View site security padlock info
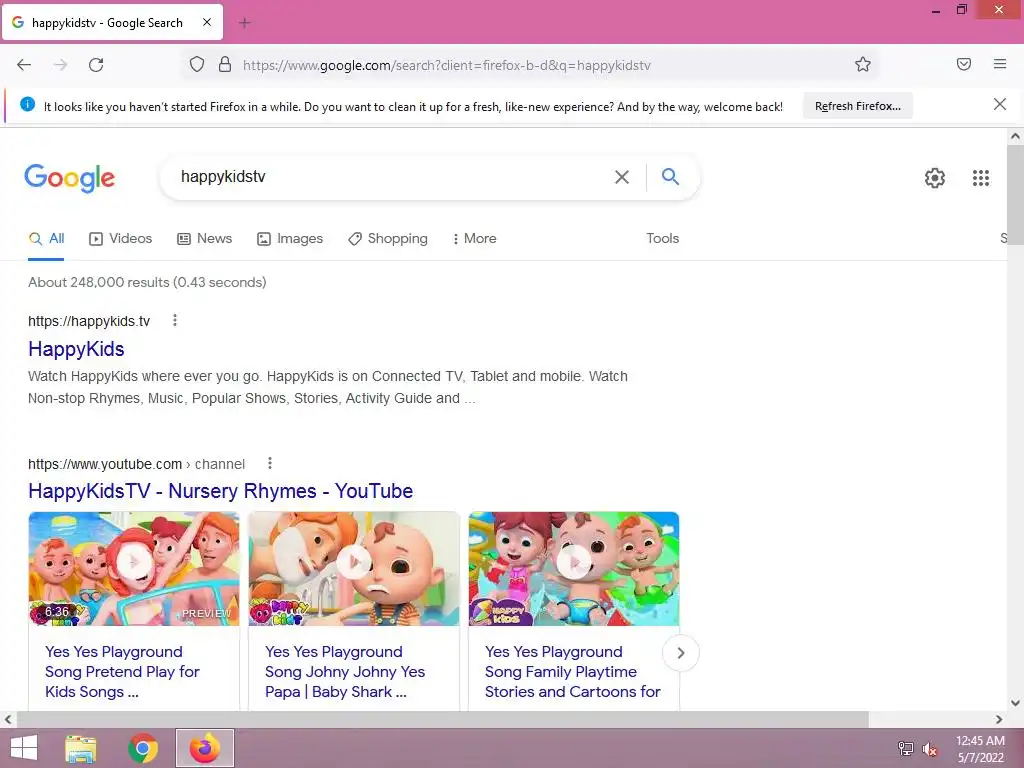 [x=225, y=64]
